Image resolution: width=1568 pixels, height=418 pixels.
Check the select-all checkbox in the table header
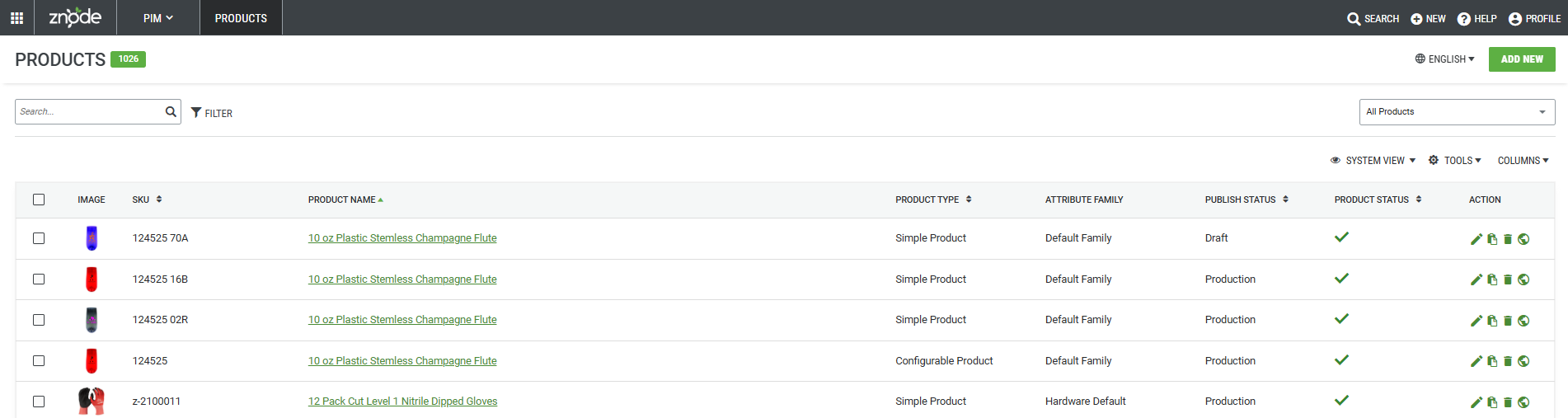pos(39,200)
